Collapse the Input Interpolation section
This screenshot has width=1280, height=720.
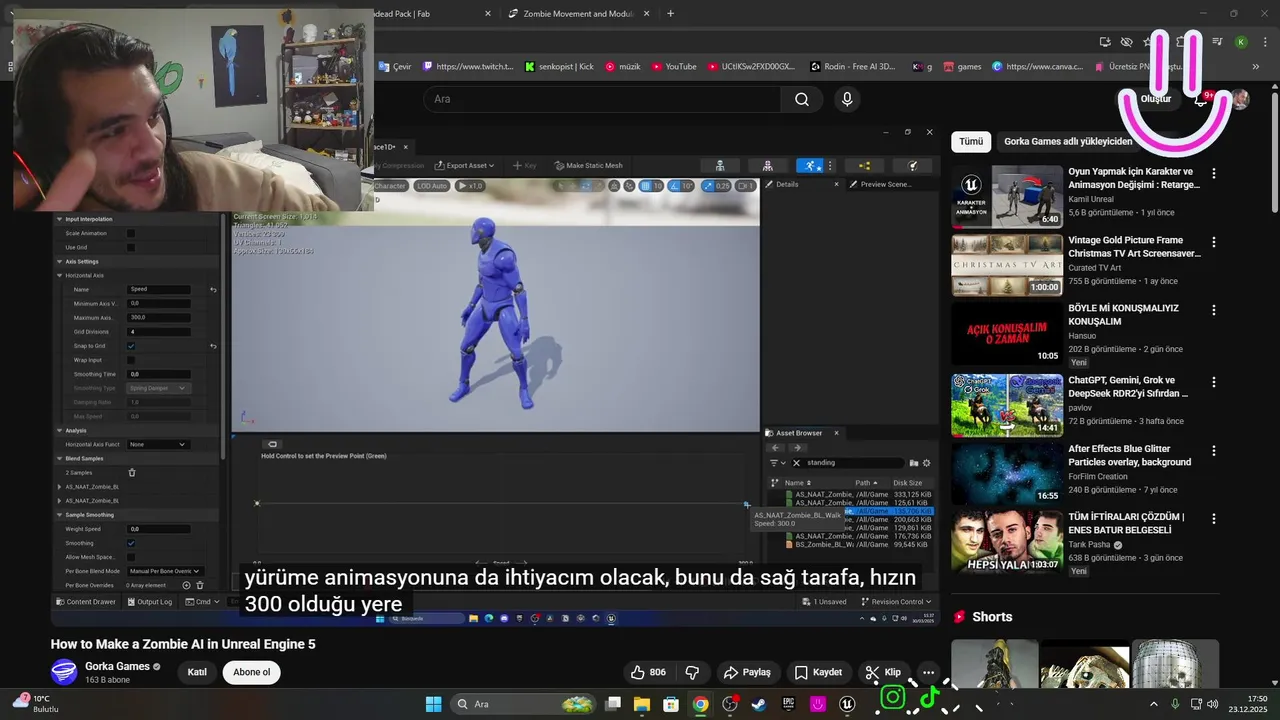59,219
